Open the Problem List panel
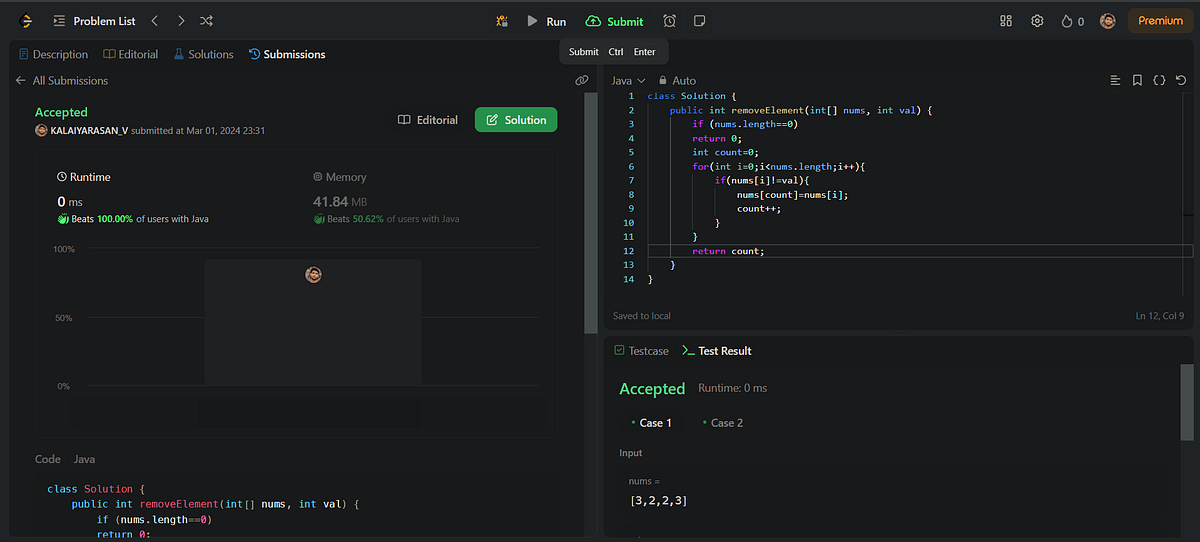The height and width of the screenshot is (542, 1200). click(95, 21)
